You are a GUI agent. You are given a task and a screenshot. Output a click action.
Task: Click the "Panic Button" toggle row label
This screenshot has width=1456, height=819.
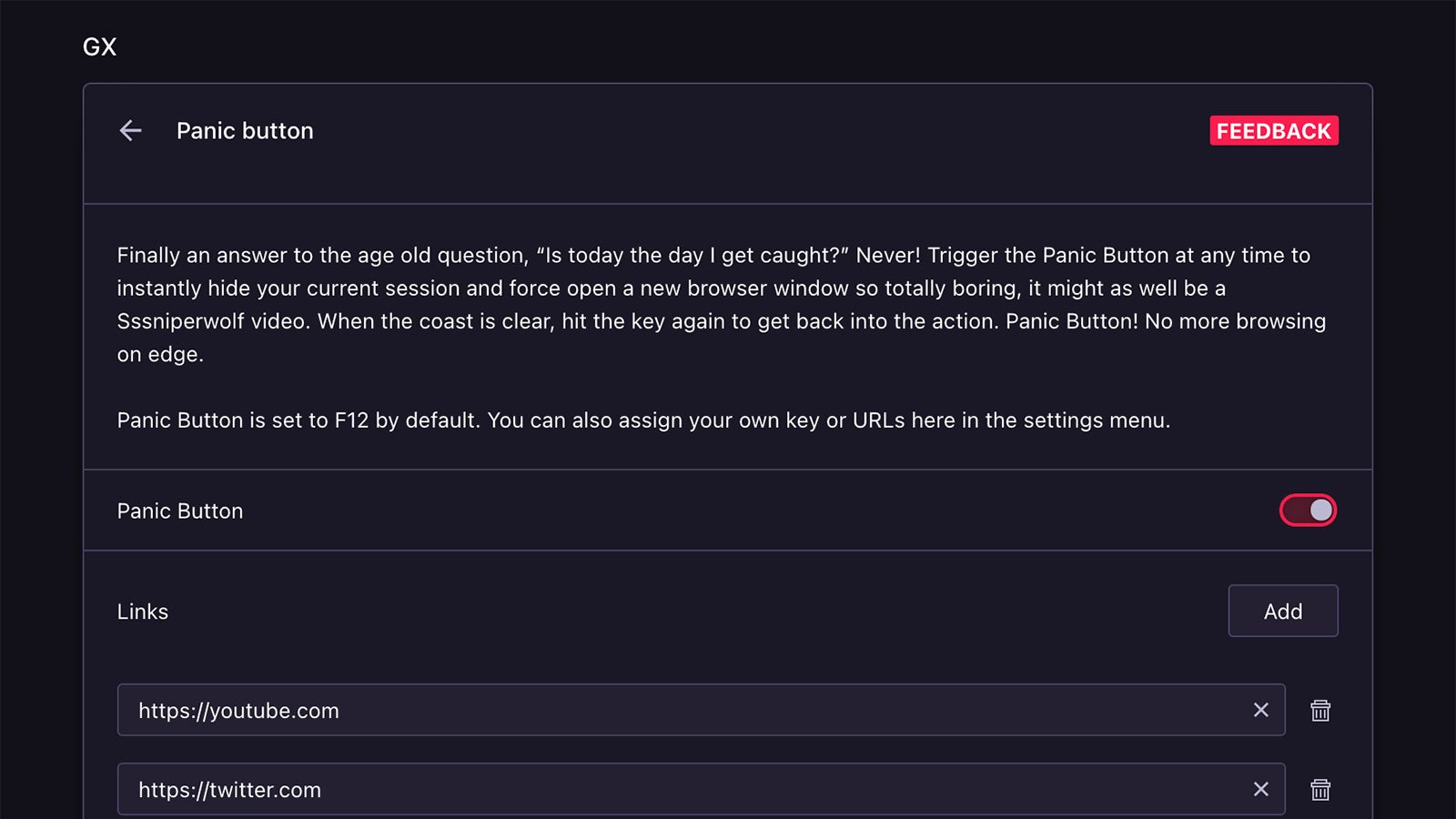[x=180, y=511]
